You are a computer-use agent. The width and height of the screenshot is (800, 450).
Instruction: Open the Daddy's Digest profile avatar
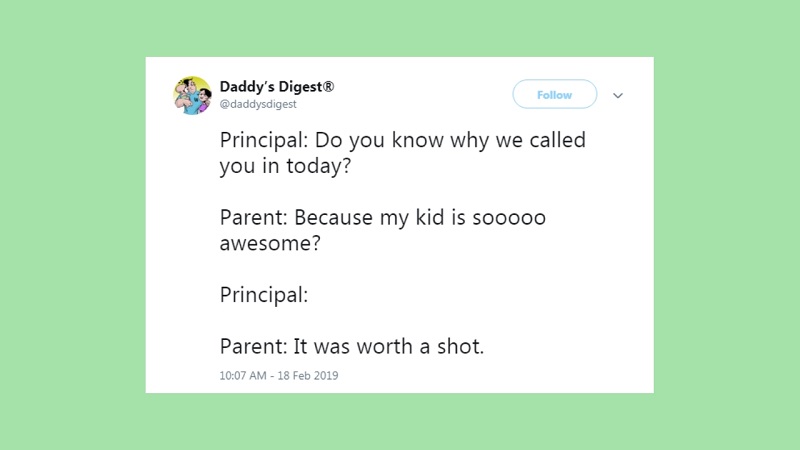coord(192,95)
